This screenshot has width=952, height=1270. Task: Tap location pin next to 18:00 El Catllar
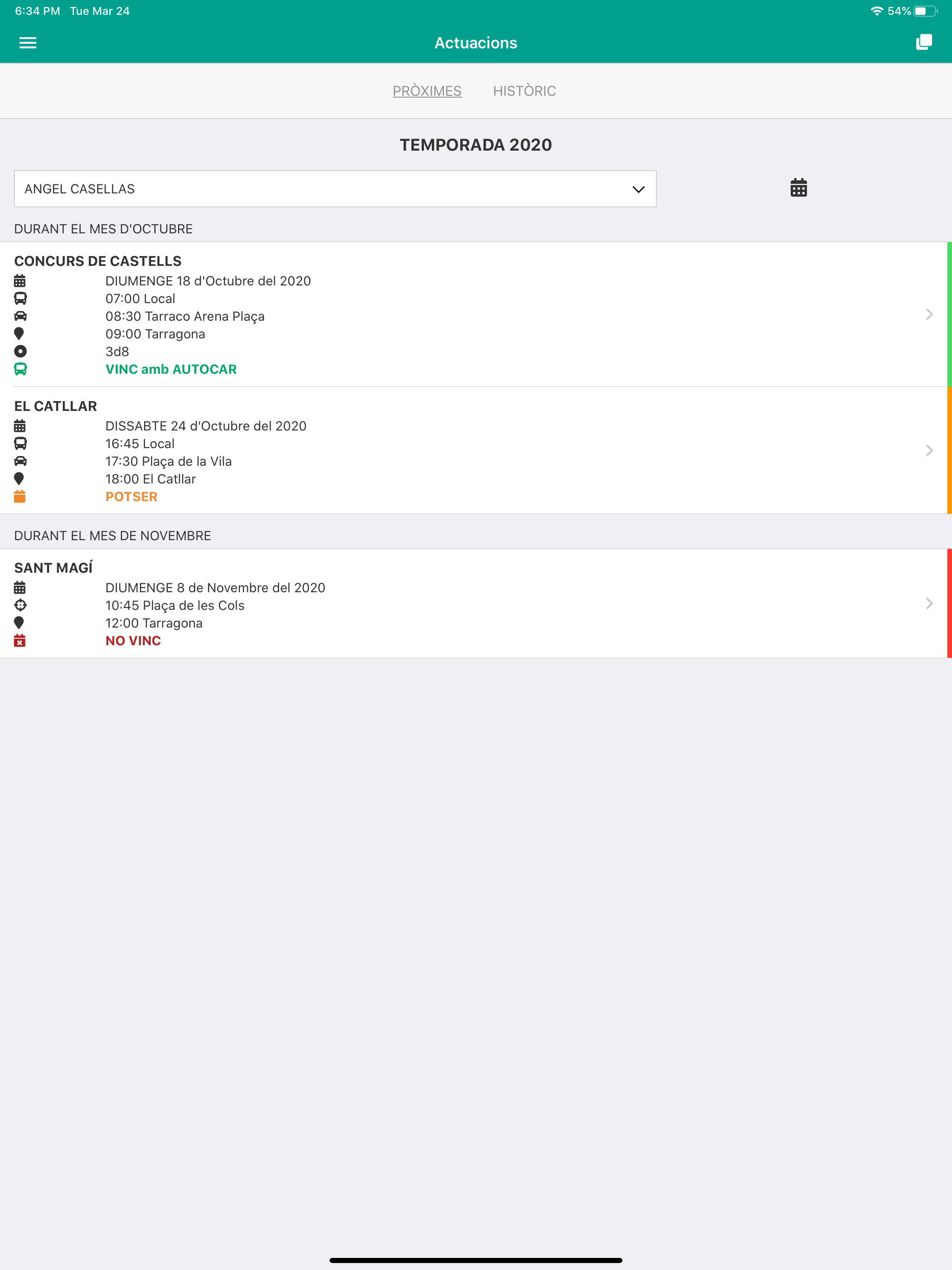coord(19,479)
